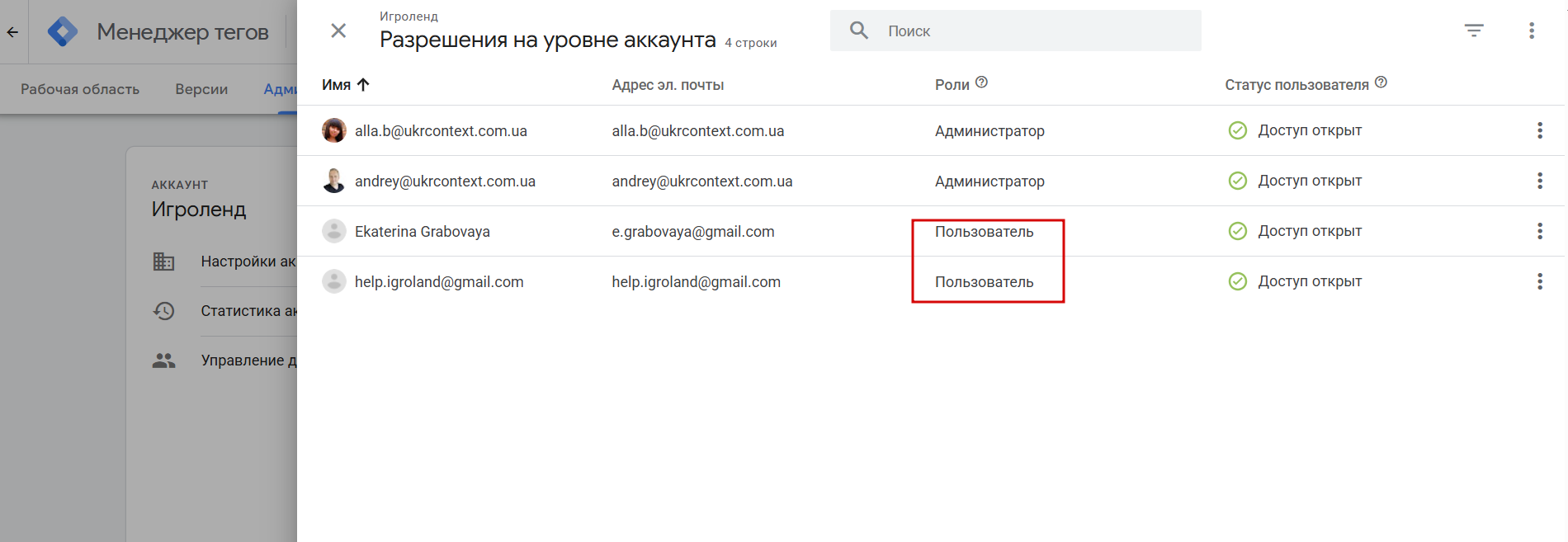Open help icon next to Статус пользователя
This screenshot has width=1568, height=542.
pyautogui.click(x=1381, y=82)
